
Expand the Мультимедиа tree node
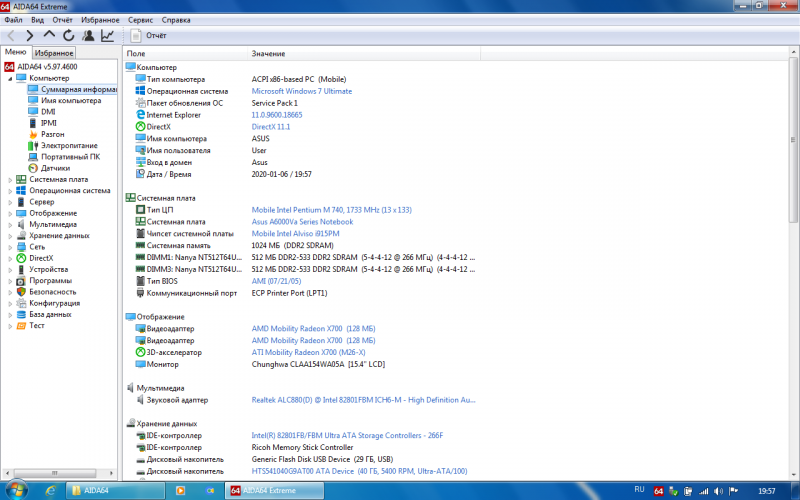10,224
